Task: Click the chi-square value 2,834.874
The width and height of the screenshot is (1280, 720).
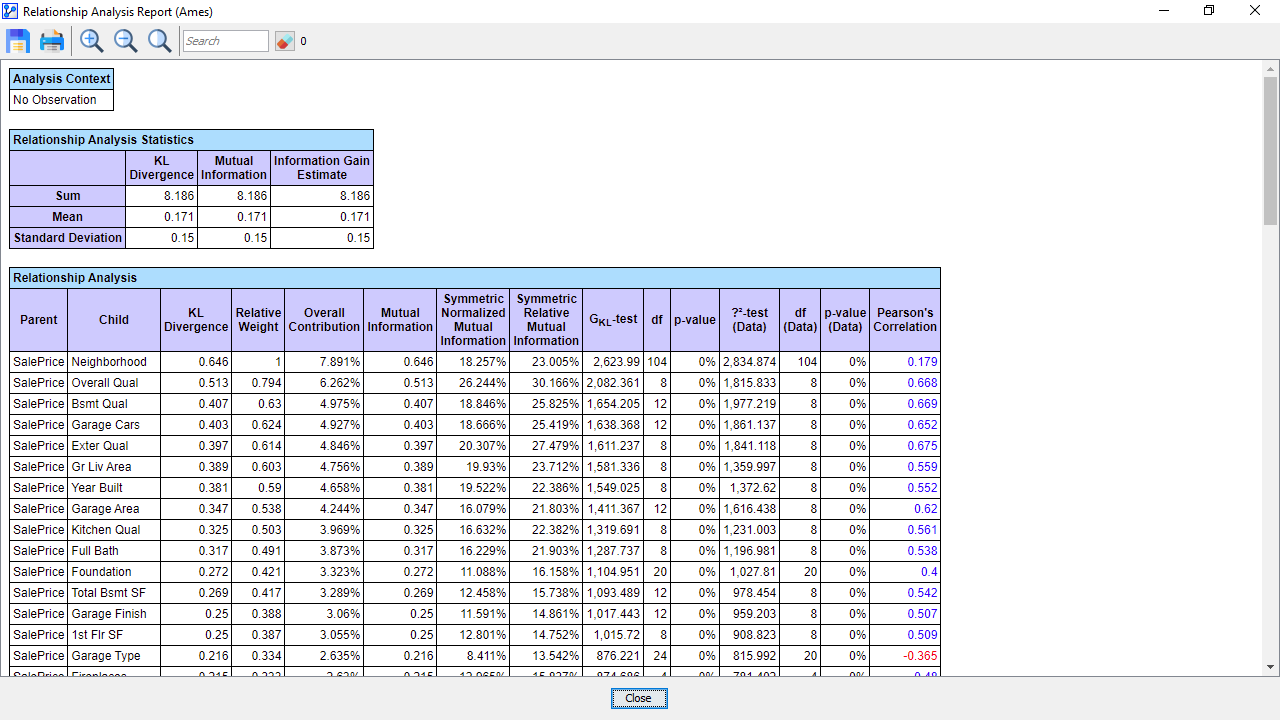Action: coord(750,362)
